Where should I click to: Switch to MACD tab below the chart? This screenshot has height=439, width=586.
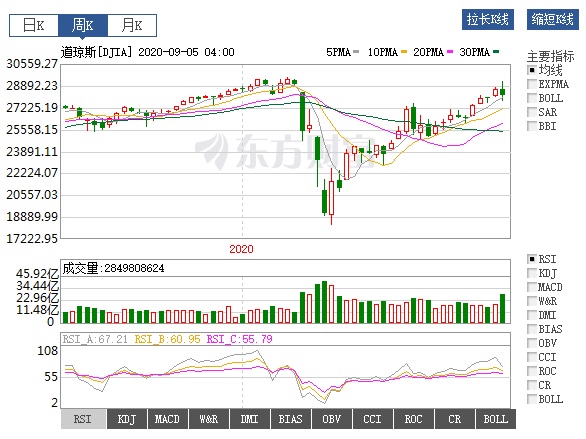coord(167,419)
